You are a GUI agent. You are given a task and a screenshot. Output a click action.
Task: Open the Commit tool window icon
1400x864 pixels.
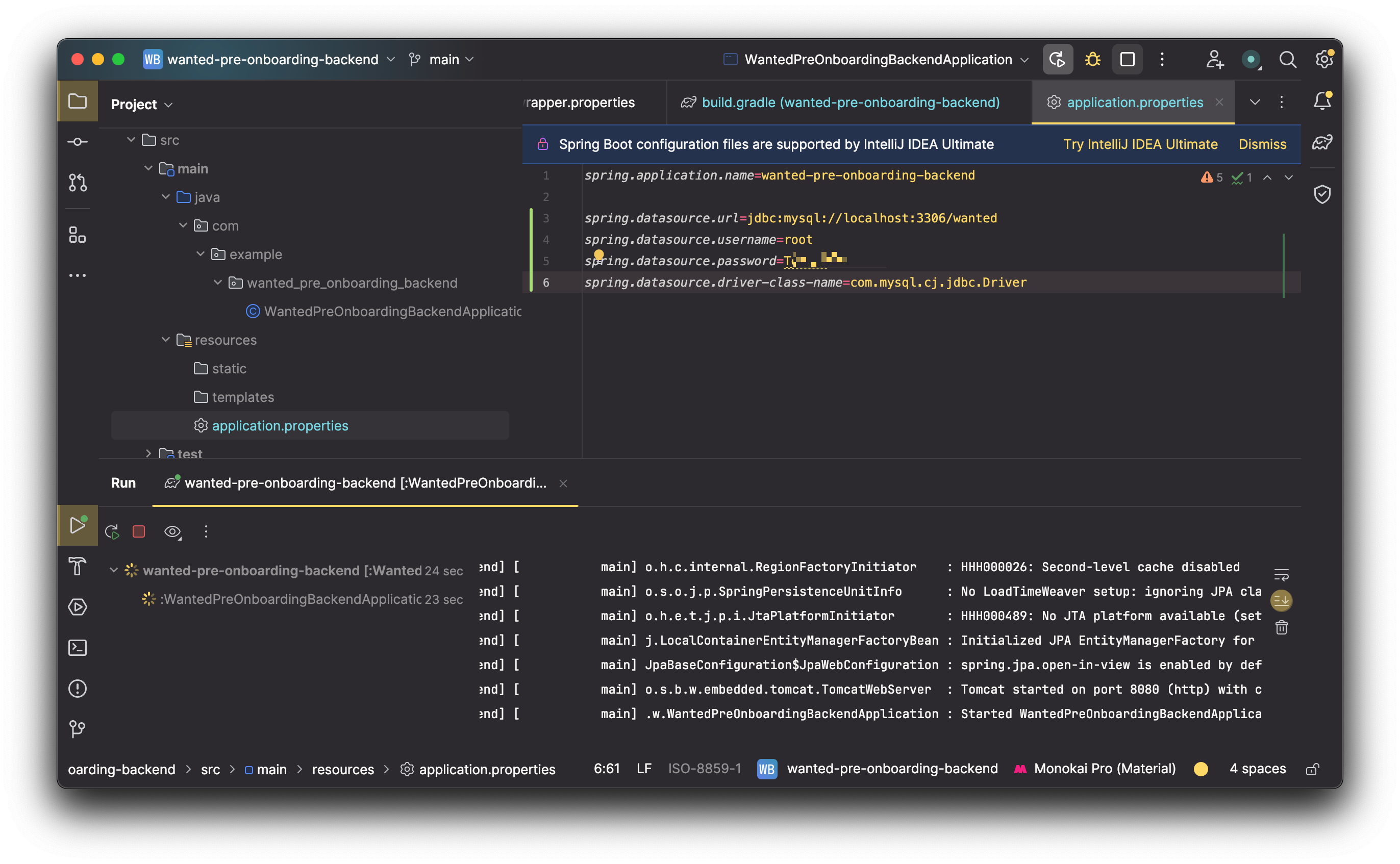coord(77,142)
